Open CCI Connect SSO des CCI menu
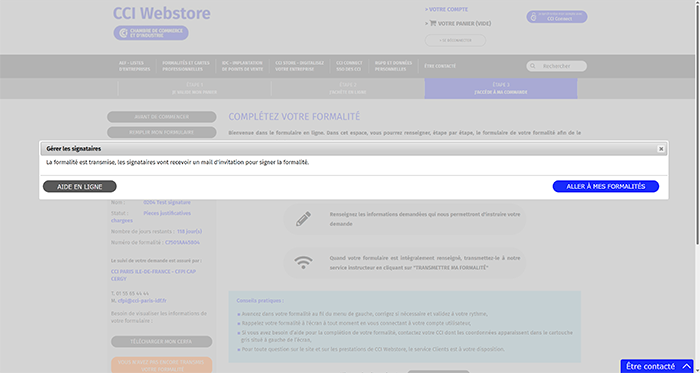Viewport: 700px width, 373px height. (x=349, y=66)
